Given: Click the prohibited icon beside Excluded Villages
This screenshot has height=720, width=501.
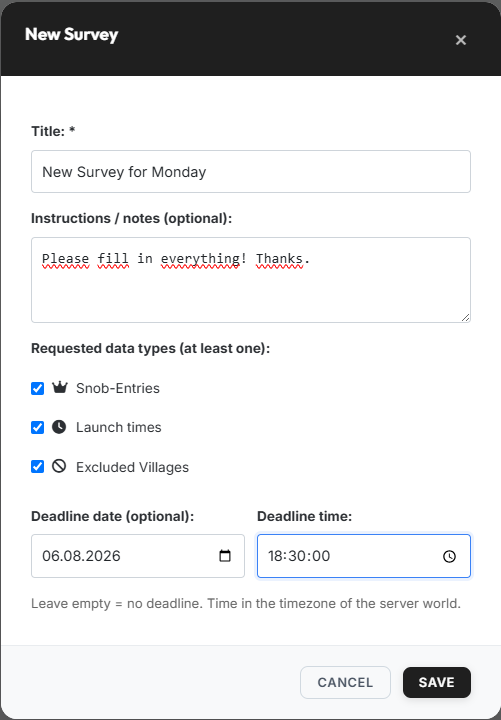Looking at the screenshot, I should (x=59, y=467).
